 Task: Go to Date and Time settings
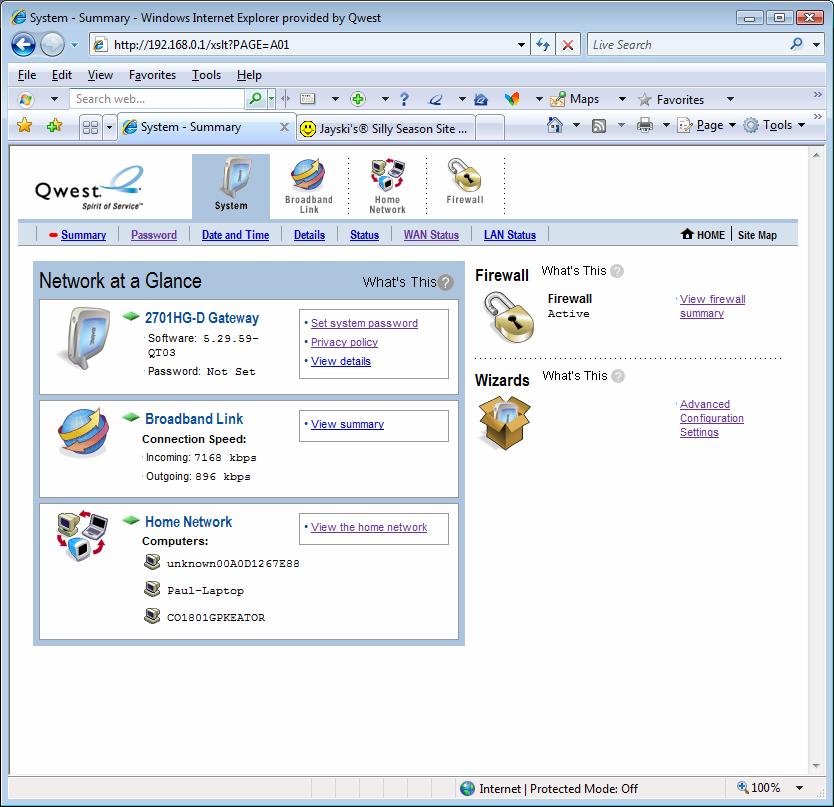tap(235, 235)
